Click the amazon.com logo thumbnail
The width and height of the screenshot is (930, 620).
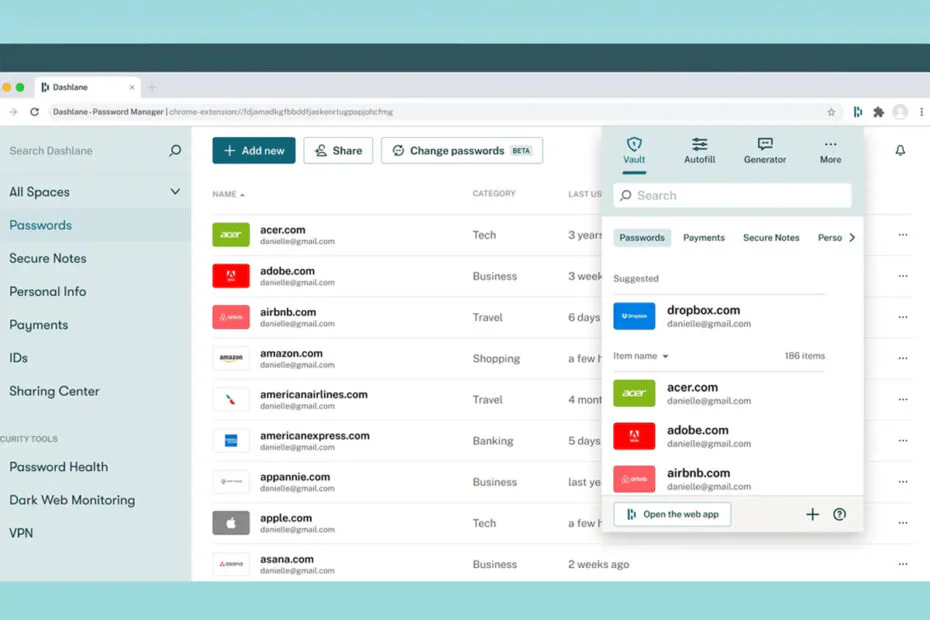tap(231, 358)
